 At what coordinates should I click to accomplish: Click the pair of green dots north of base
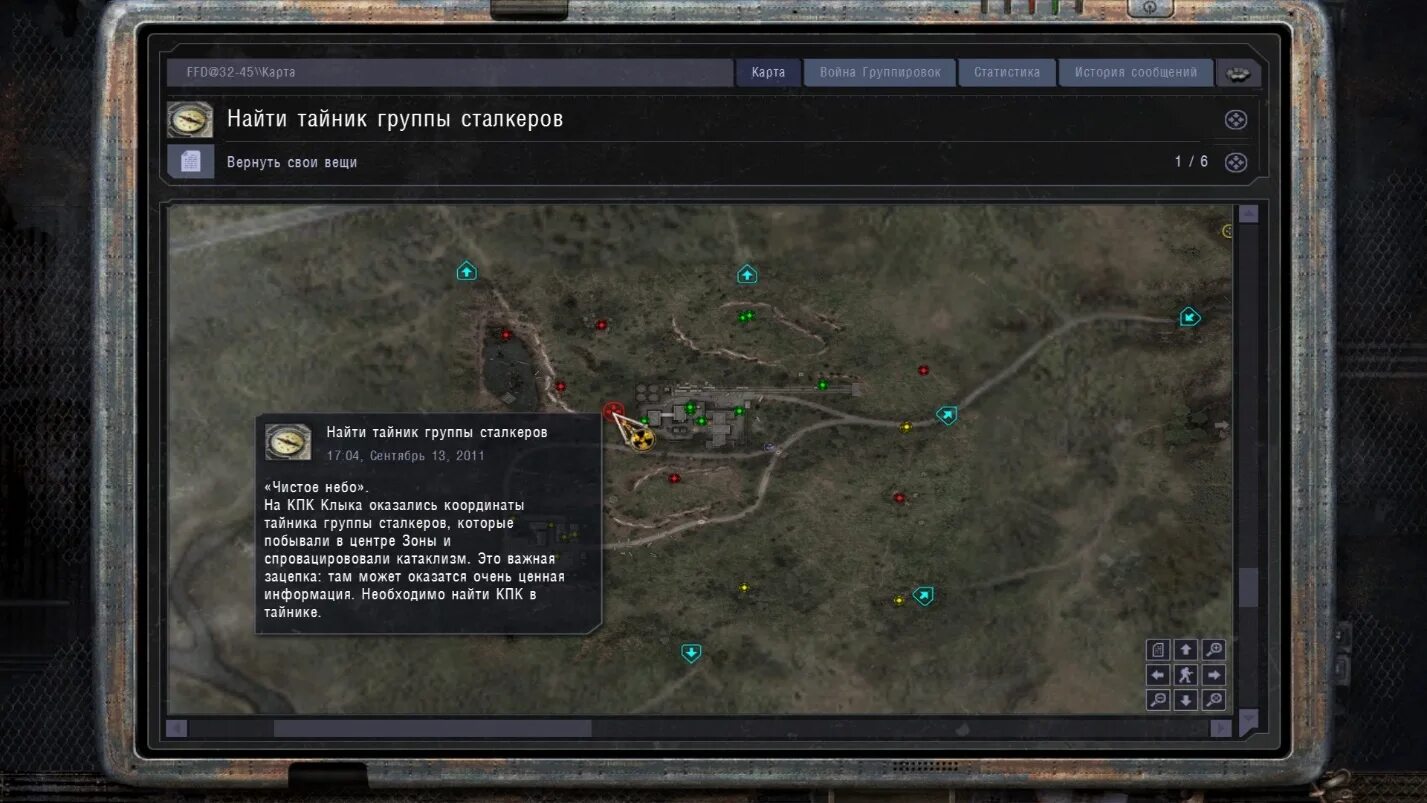pyautogui.click(x=745, y=316)
